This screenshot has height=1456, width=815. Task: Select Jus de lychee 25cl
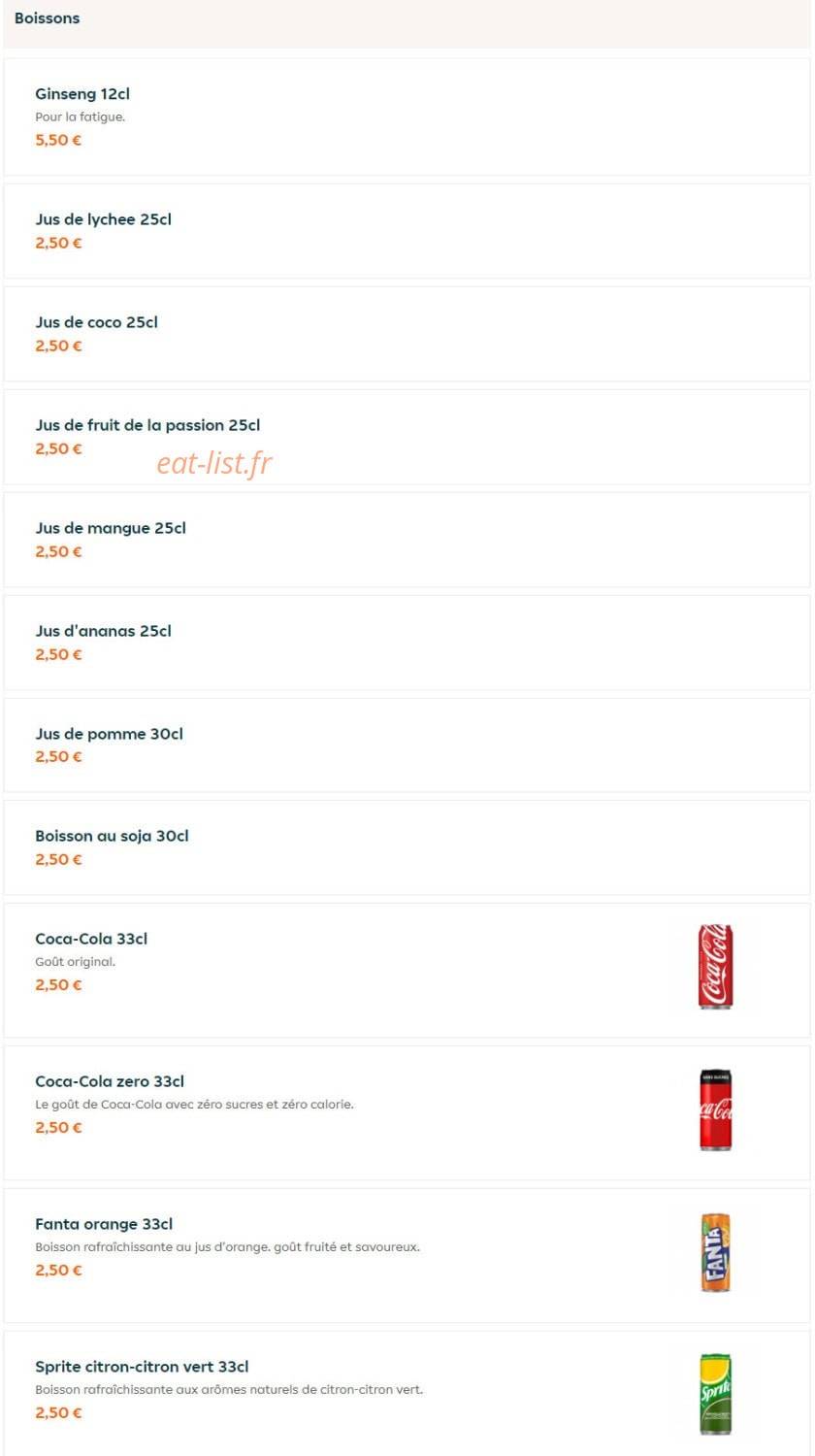click(407, 231)
